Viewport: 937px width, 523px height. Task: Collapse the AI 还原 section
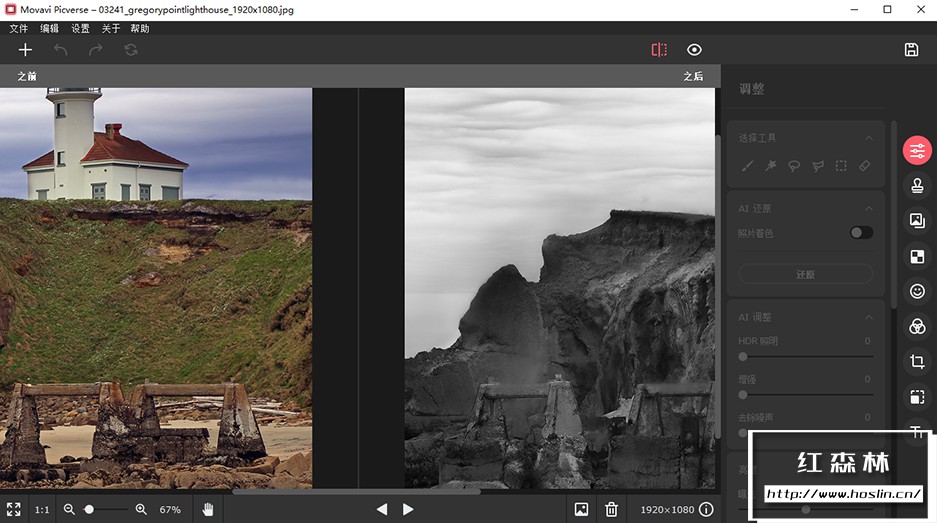(x=868, y=208)
